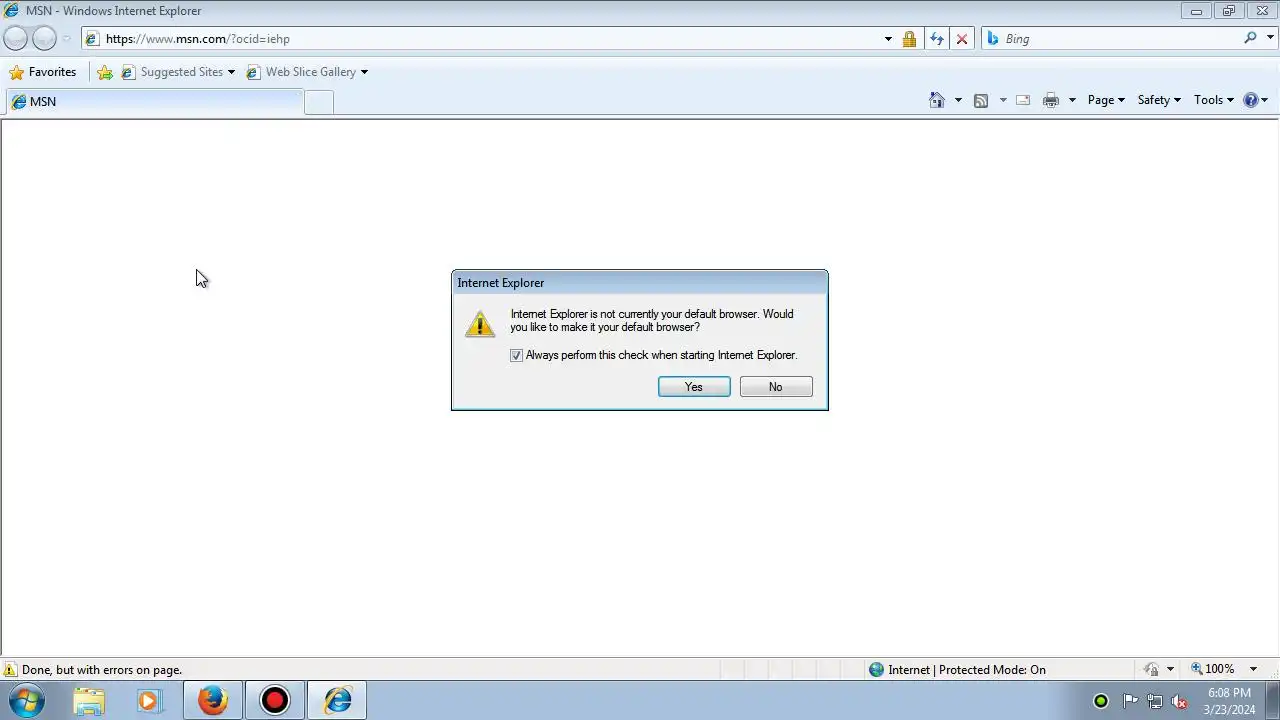Click the green circle tray icon
Screen dimensions: 1280x720
coord(1101,701)
